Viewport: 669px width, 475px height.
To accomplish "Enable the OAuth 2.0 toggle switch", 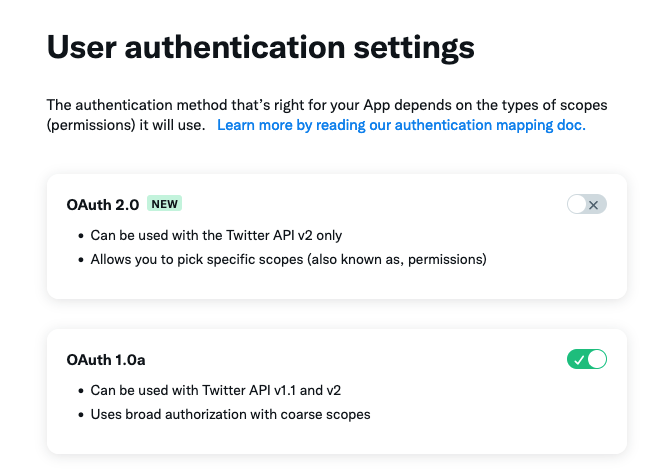I will [x=587, y=204].
